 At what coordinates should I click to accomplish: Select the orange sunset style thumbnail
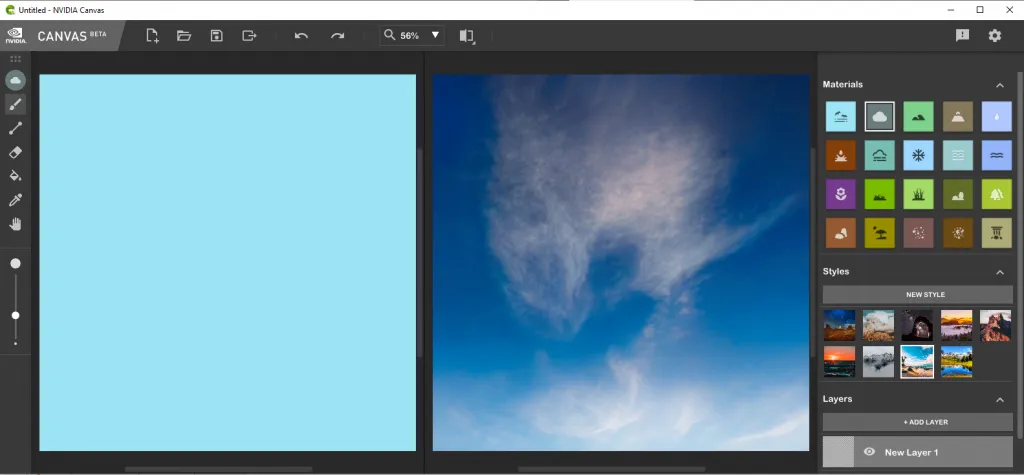839,361
